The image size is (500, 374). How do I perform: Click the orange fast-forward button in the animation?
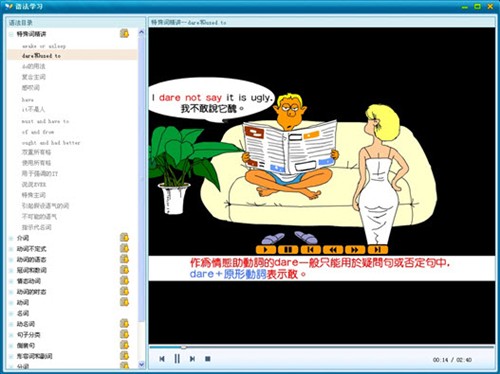coord(355,249)
